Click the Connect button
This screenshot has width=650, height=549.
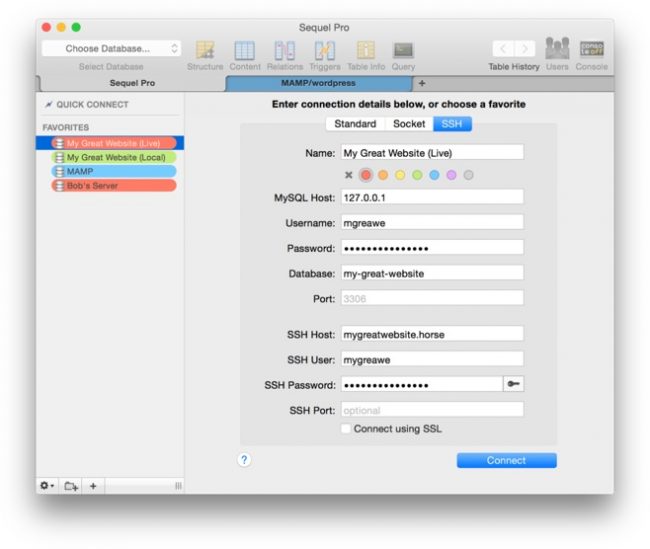[x=507, y=460]
